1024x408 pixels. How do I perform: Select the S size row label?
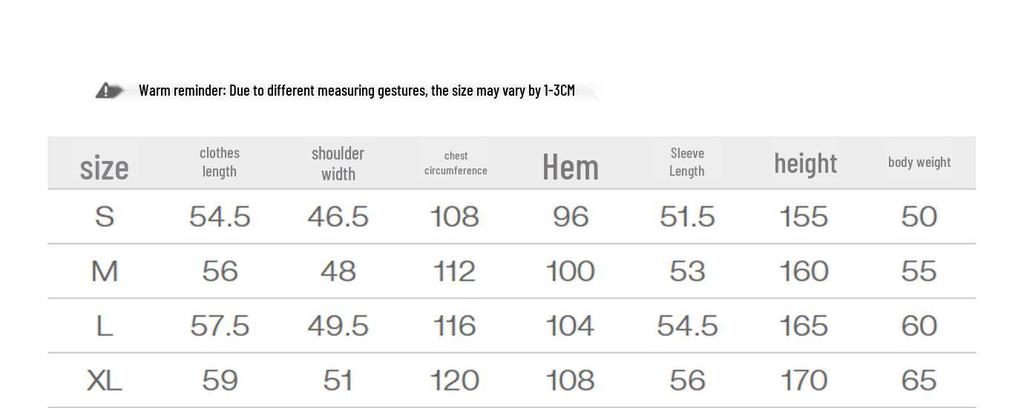point(104,217)
